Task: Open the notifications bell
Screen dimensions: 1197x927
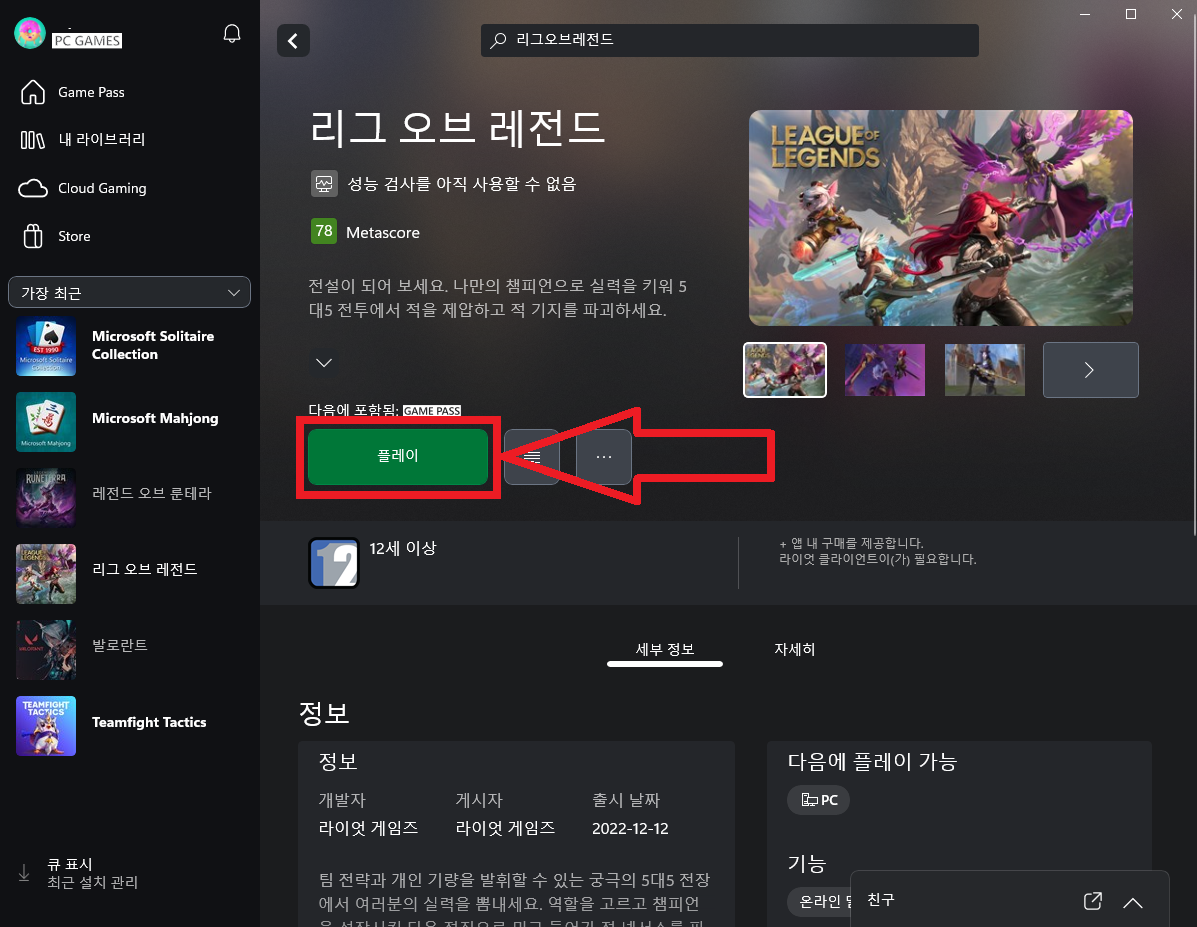Action: click(x=232, y=34)
